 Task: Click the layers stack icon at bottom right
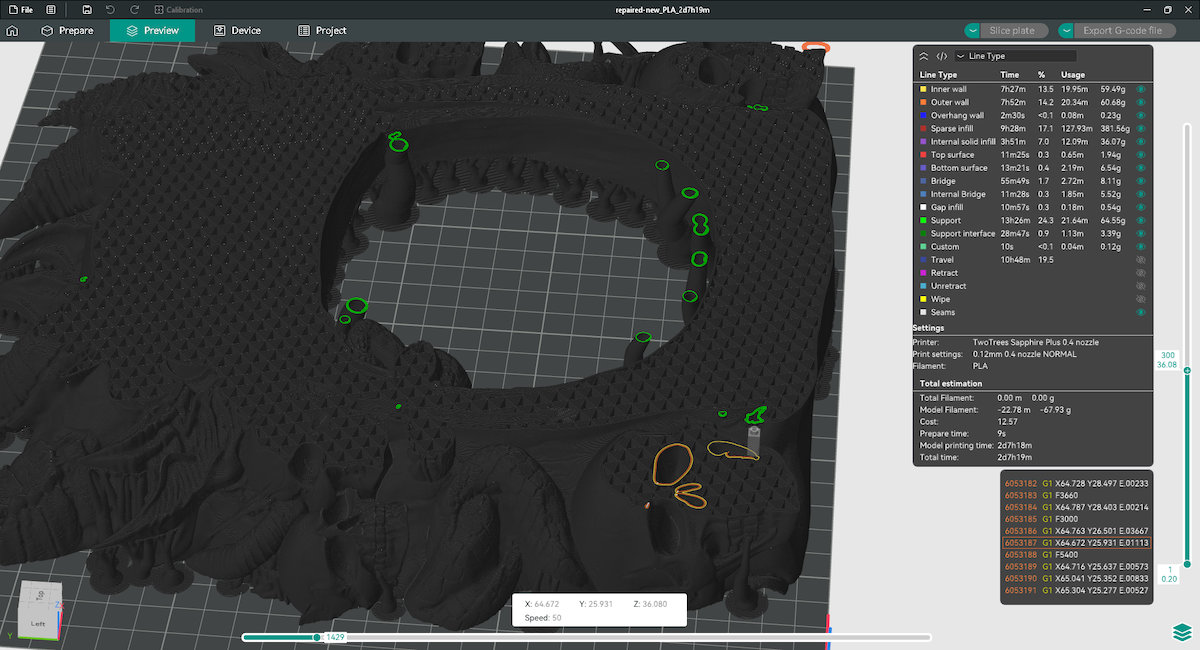point(1182,633)
